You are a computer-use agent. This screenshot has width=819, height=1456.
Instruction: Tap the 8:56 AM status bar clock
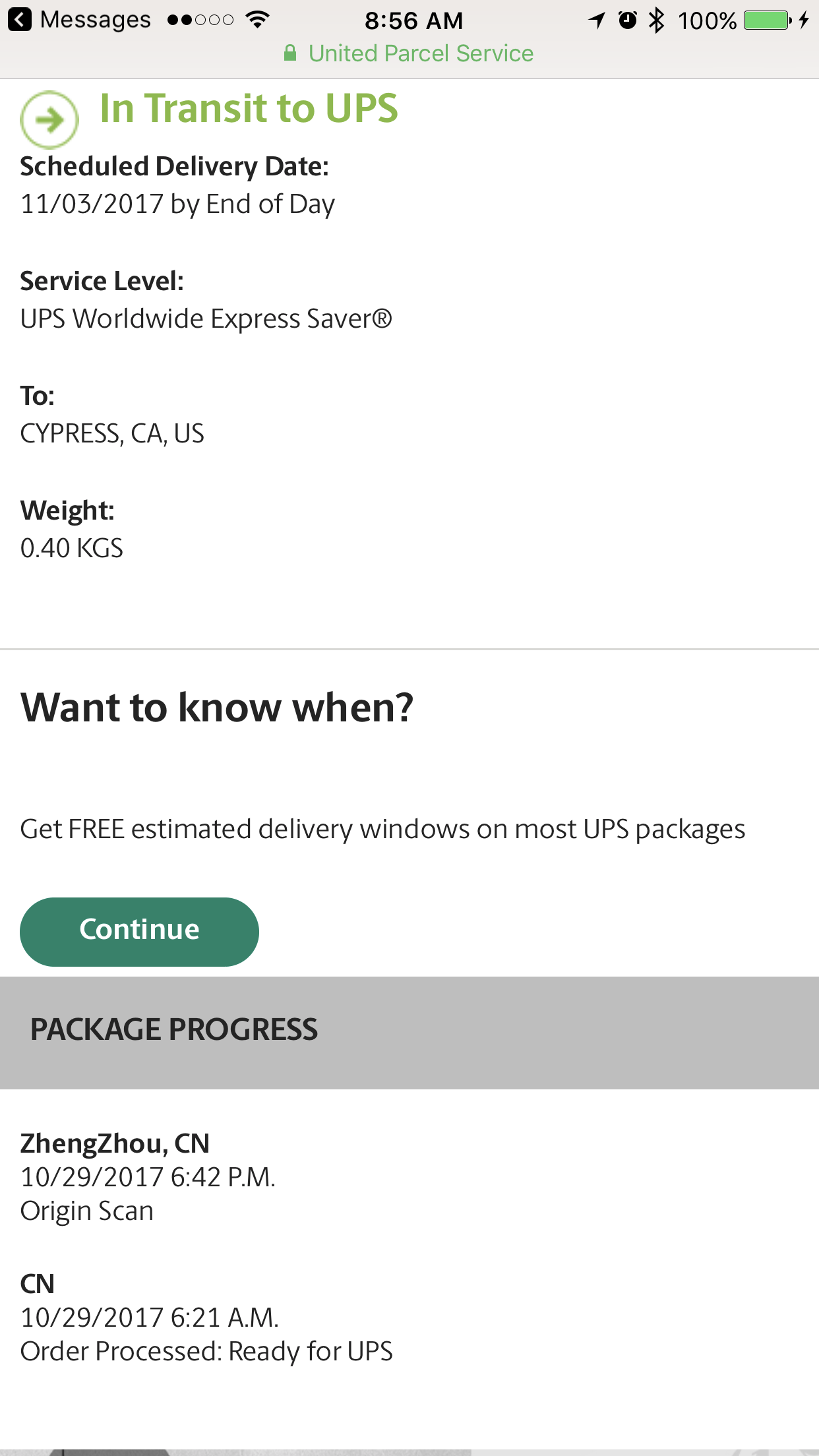[414, 20]
